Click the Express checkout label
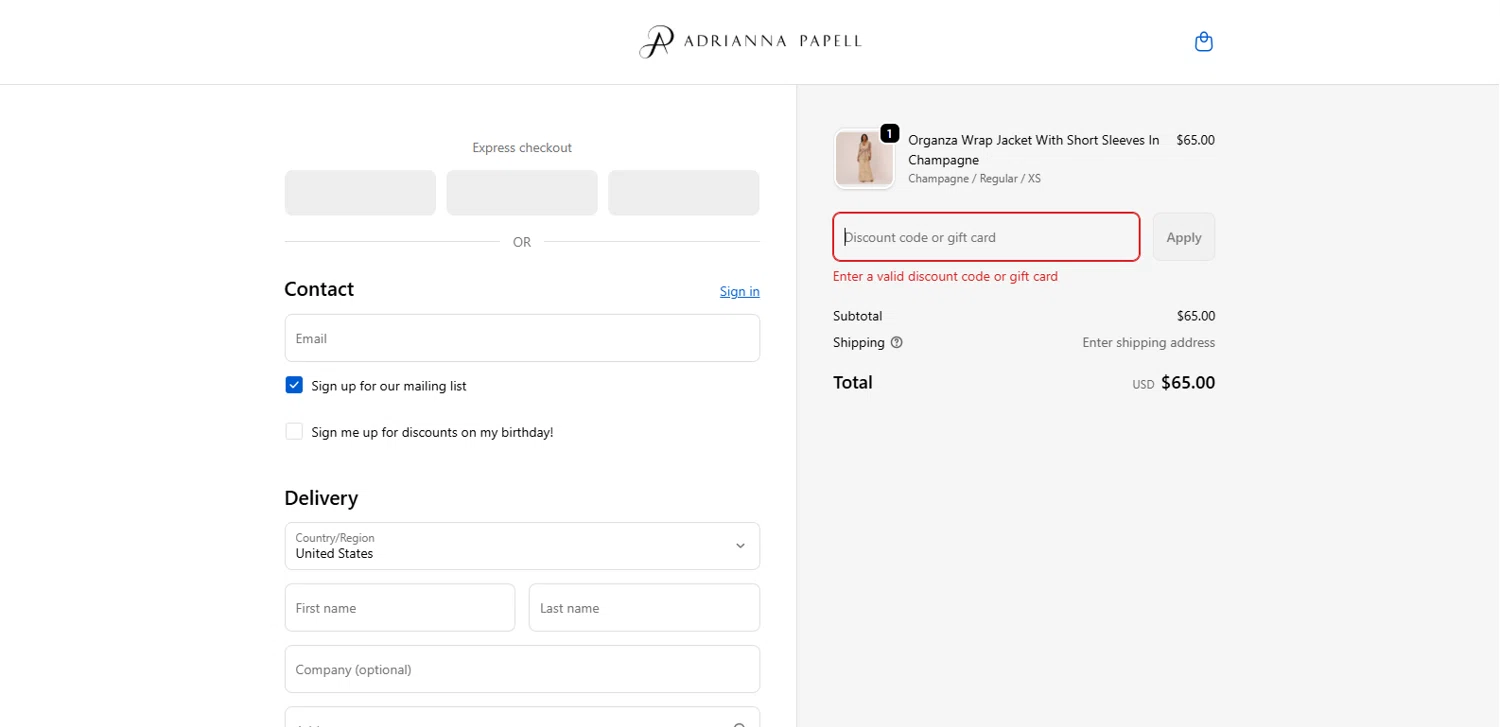Viewport: 1500px width, 727px height. 522,148
